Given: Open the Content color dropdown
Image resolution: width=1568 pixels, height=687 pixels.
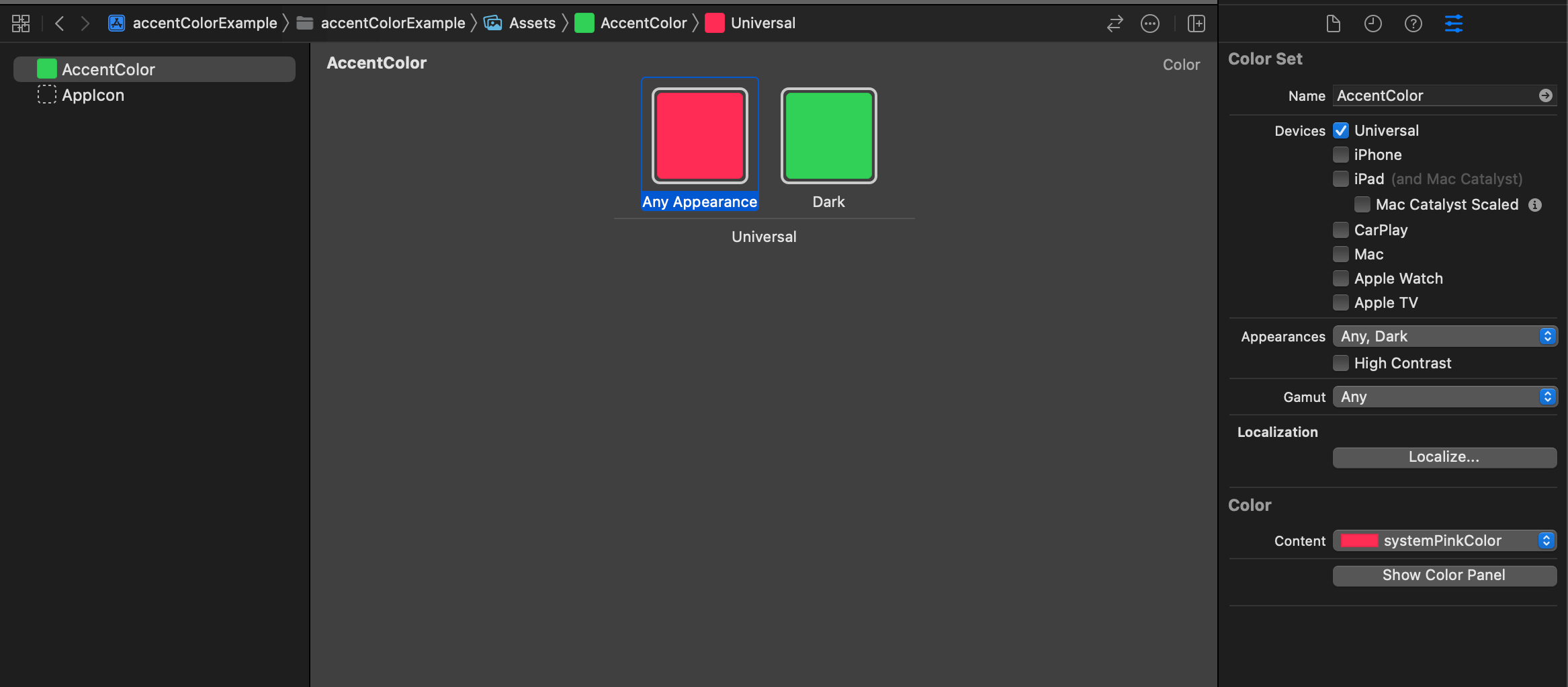Looking at the screenshot, I should pyautogui.click(x=1445, y=540).
